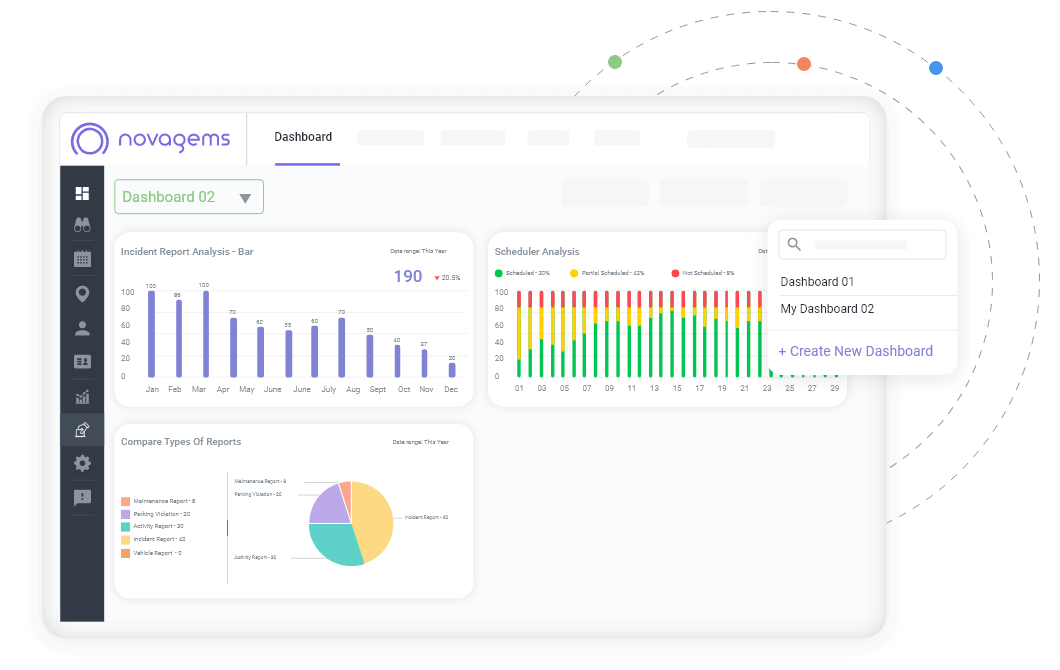Screen dimensions: 1060x670
Task: Click Create New Dashboard link
Action: pos(856,351)
